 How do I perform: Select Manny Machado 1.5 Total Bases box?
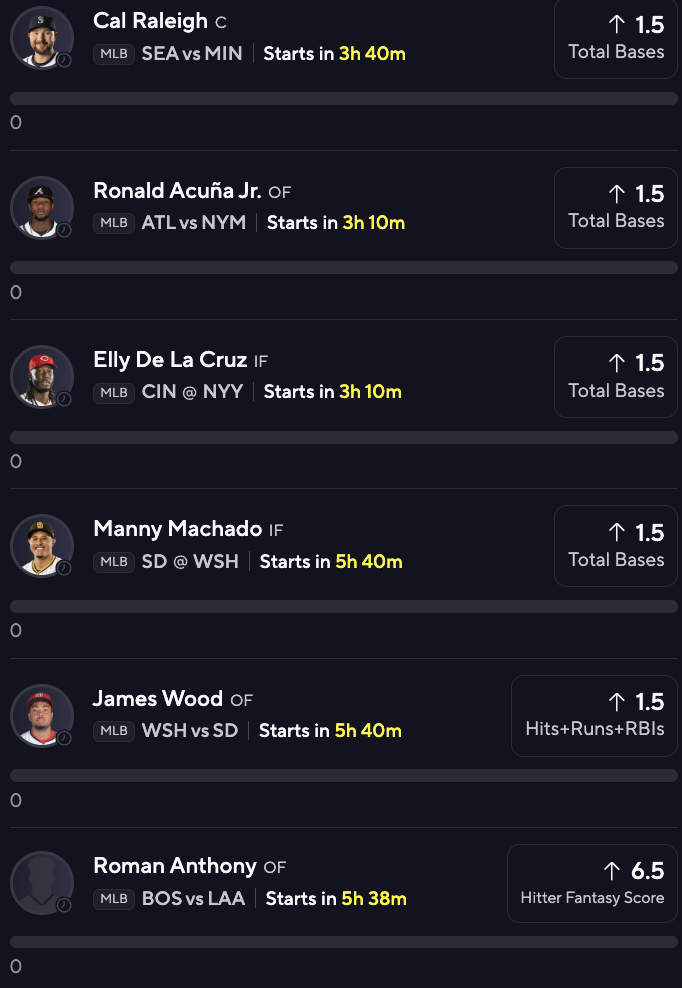click(x=616, y=546)
